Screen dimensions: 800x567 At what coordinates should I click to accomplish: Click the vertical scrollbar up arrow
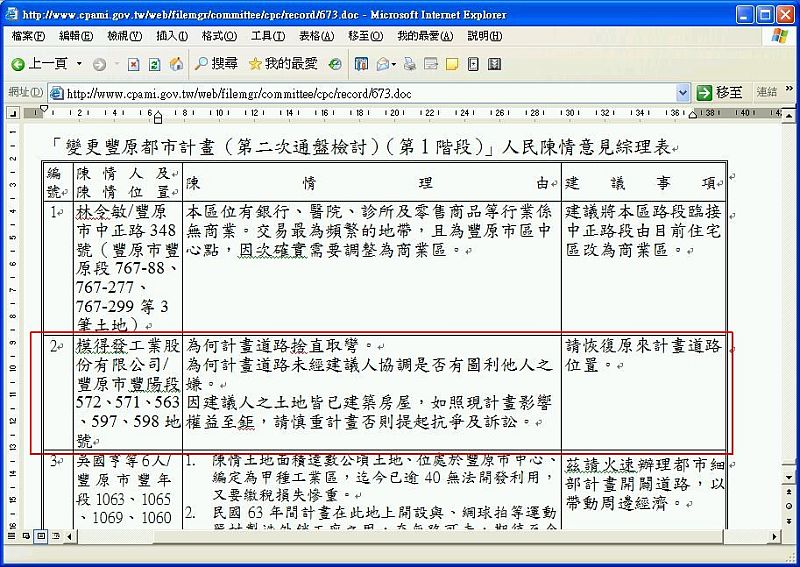(789, 116)
